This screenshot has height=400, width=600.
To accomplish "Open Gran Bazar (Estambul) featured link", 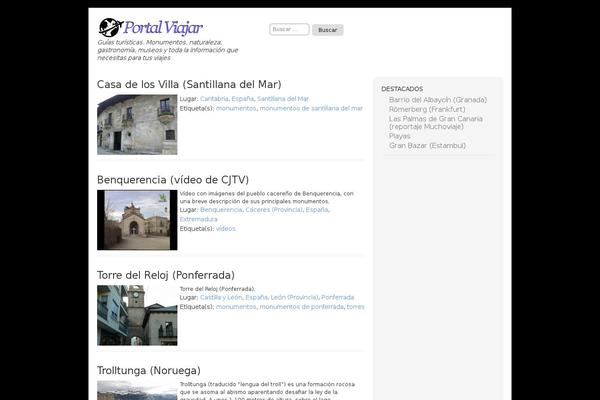I will 427,146.
